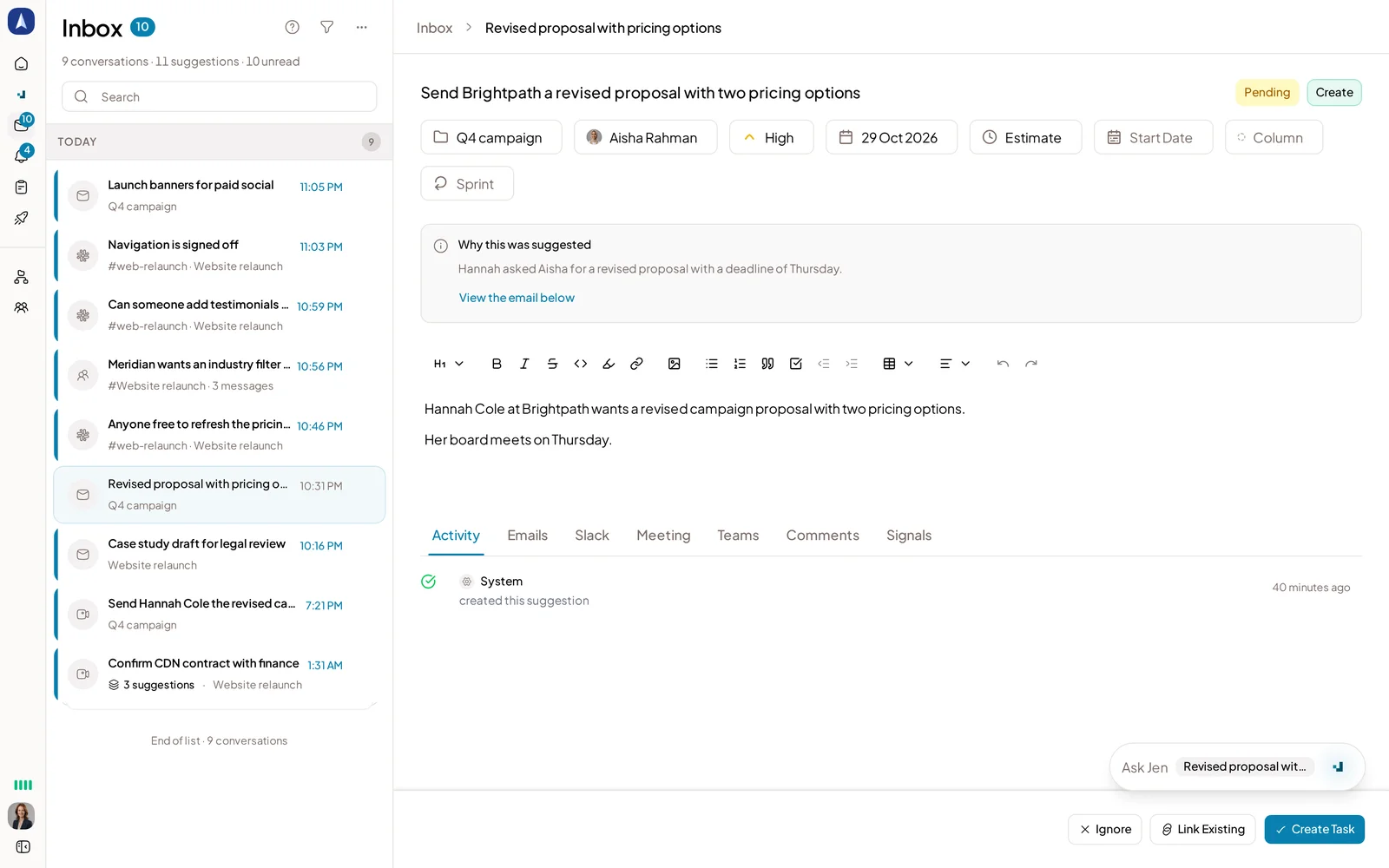Open the team members sidebar icon

22,307
